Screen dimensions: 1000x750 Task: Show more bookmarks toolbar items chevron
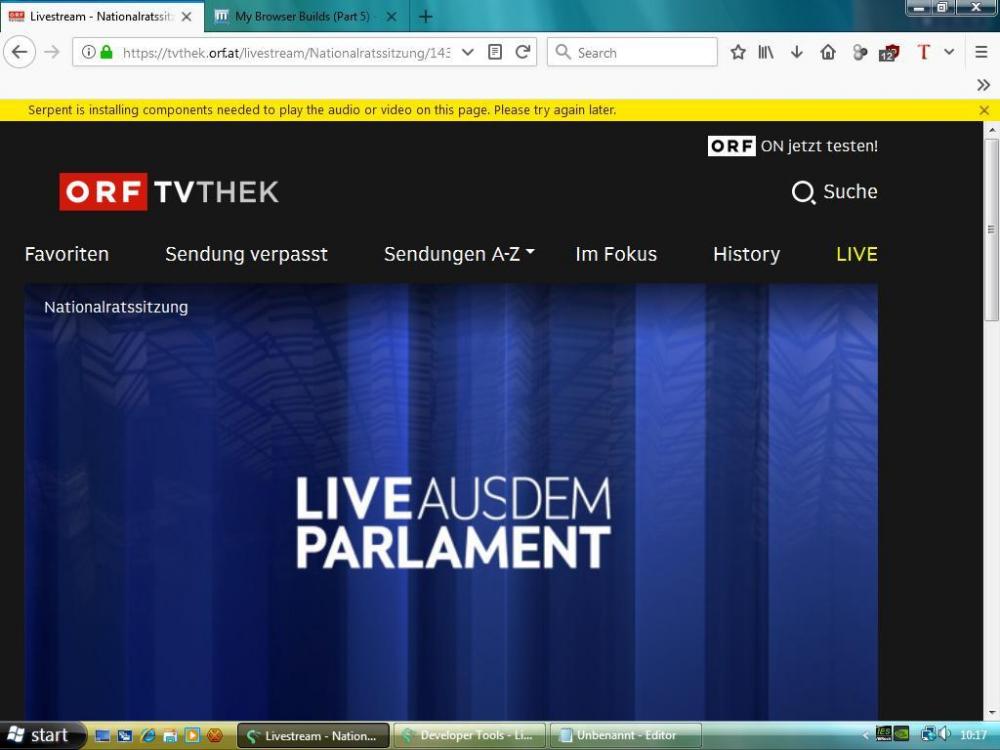point(983,85)
